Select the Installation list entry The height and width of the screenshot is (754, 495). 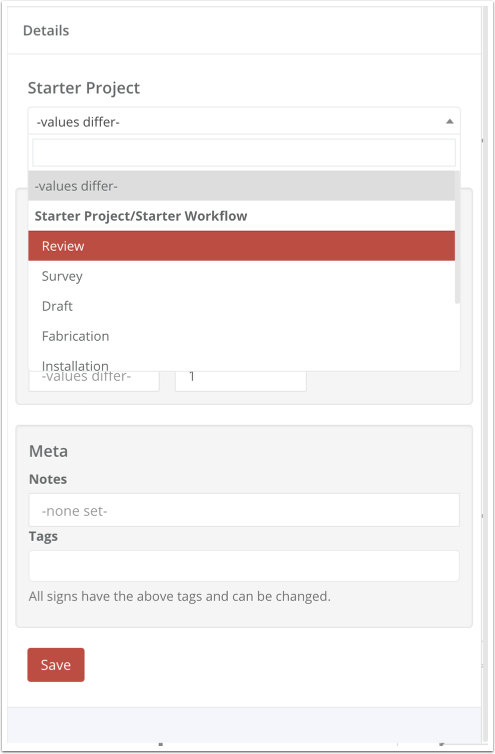click(x=241, y=364)
